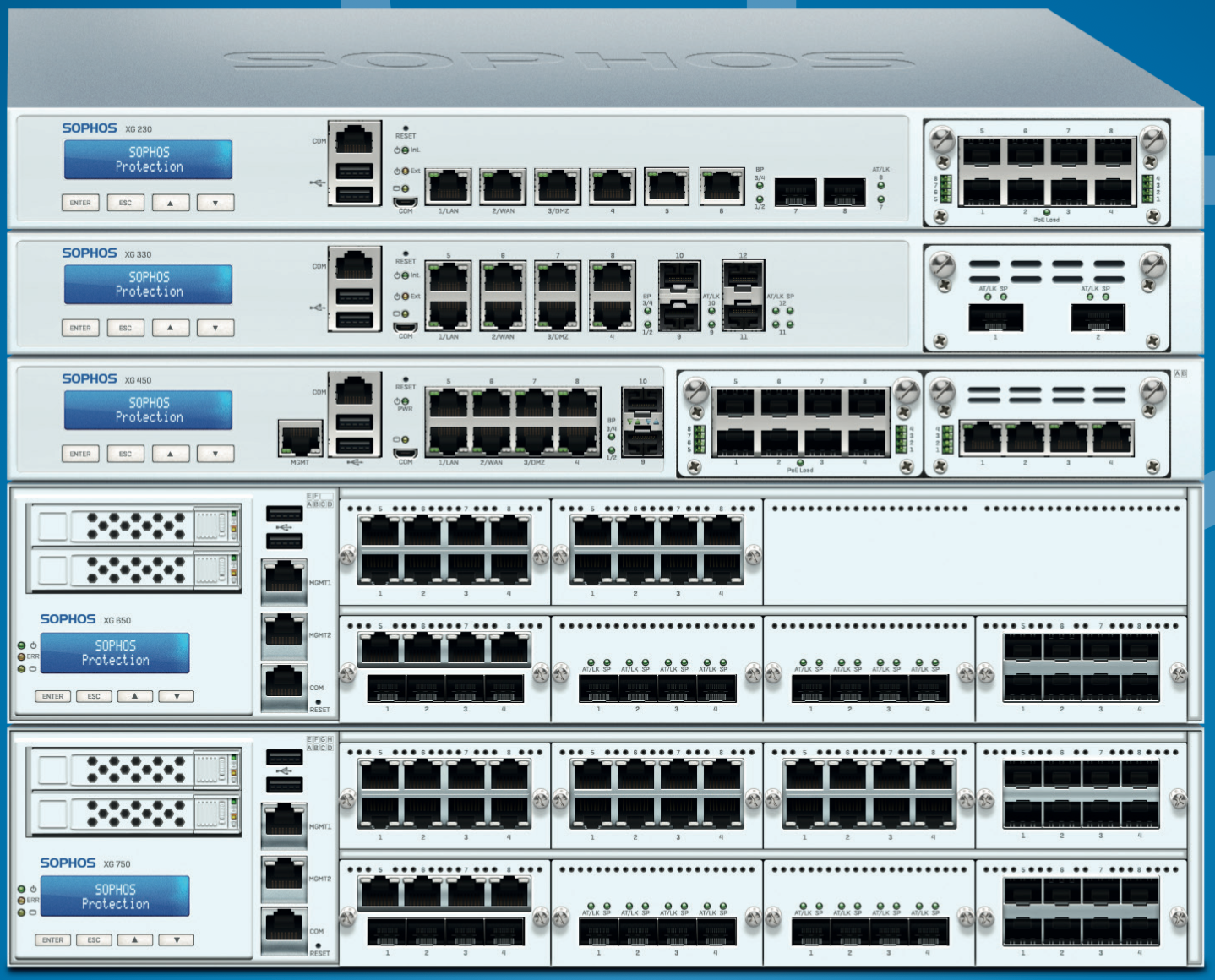
Task: Click the down arrow button on XG 330
Action: click(x=215, y=328)
